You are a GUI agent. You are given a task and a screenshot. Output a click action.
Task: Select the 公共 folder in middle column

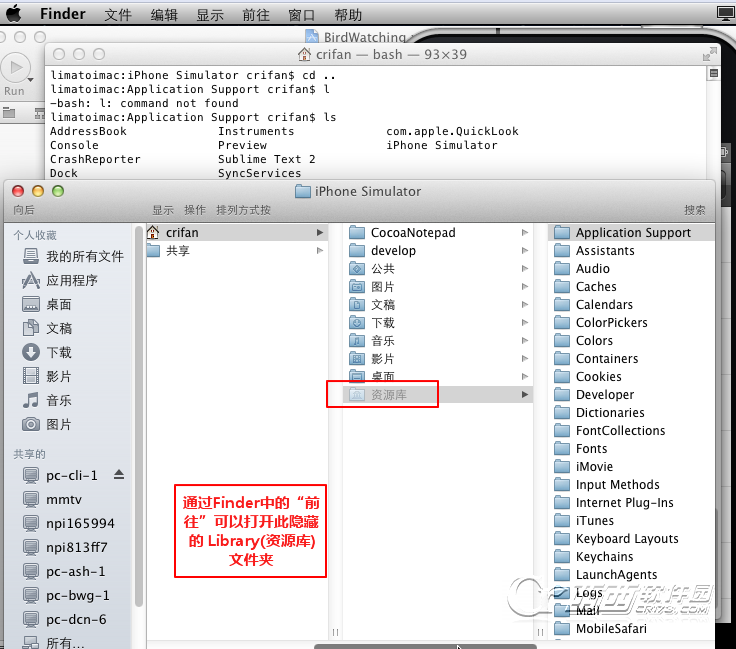pos(437,268)
